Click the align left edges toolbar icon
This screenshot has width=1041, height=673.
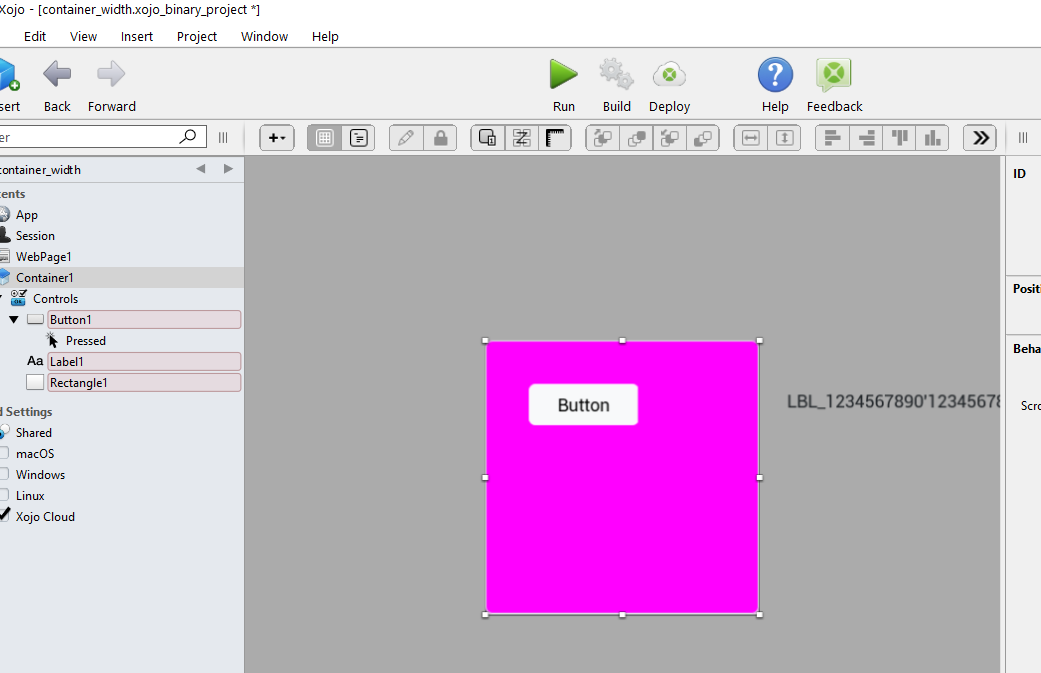[x=831, y=137]
